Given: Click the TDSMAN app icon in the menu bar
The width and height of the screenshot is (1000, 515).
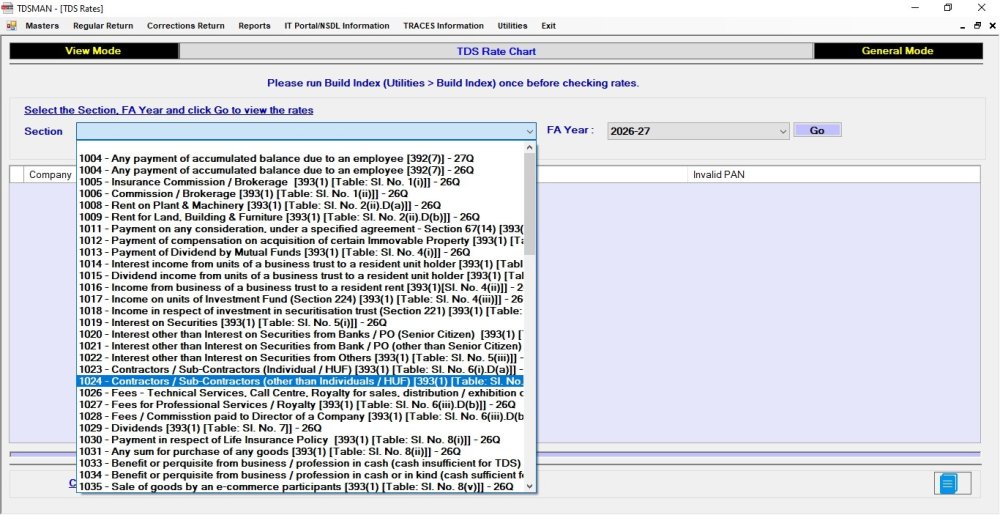Looking at the screenshot, I should point(11,26).
